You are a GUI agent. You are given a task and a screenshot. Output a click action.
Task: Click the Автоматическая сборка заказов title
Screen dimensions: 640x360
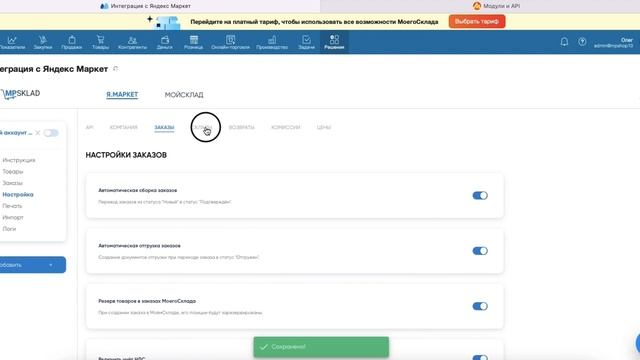(138, 190)
